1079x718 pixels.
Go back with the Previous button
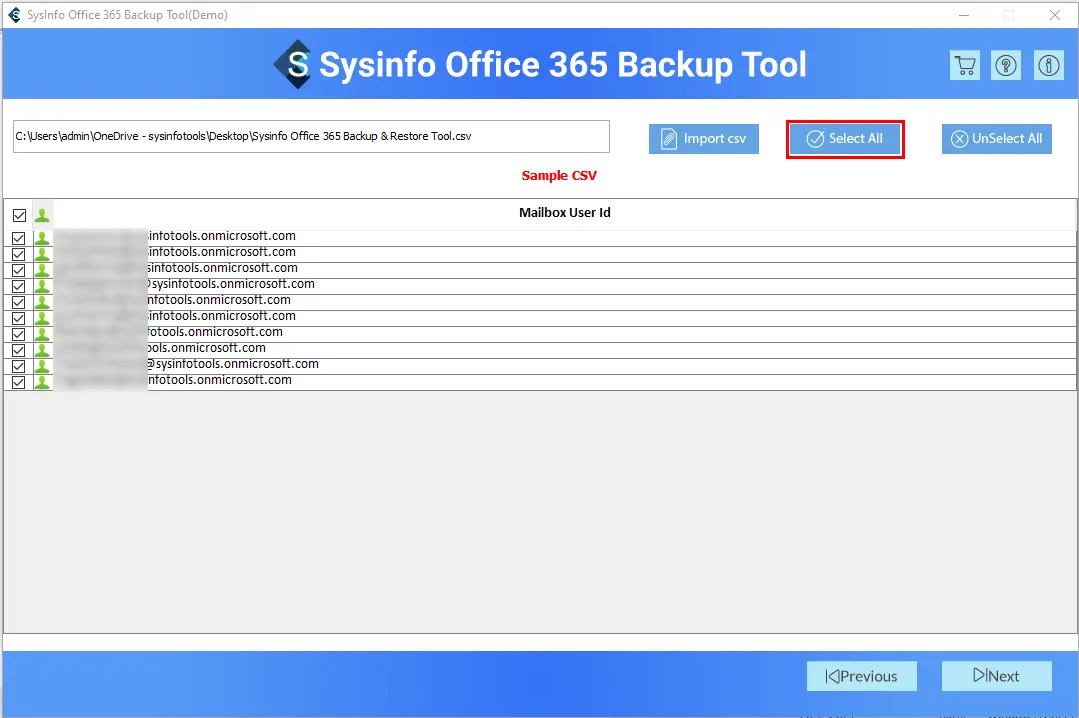coord(862,676)
